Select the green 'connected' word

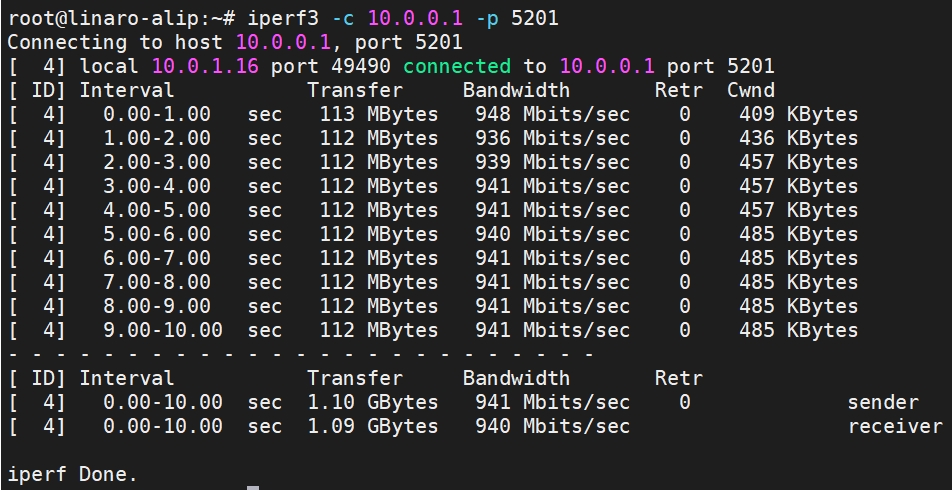(x=457, y=66)
